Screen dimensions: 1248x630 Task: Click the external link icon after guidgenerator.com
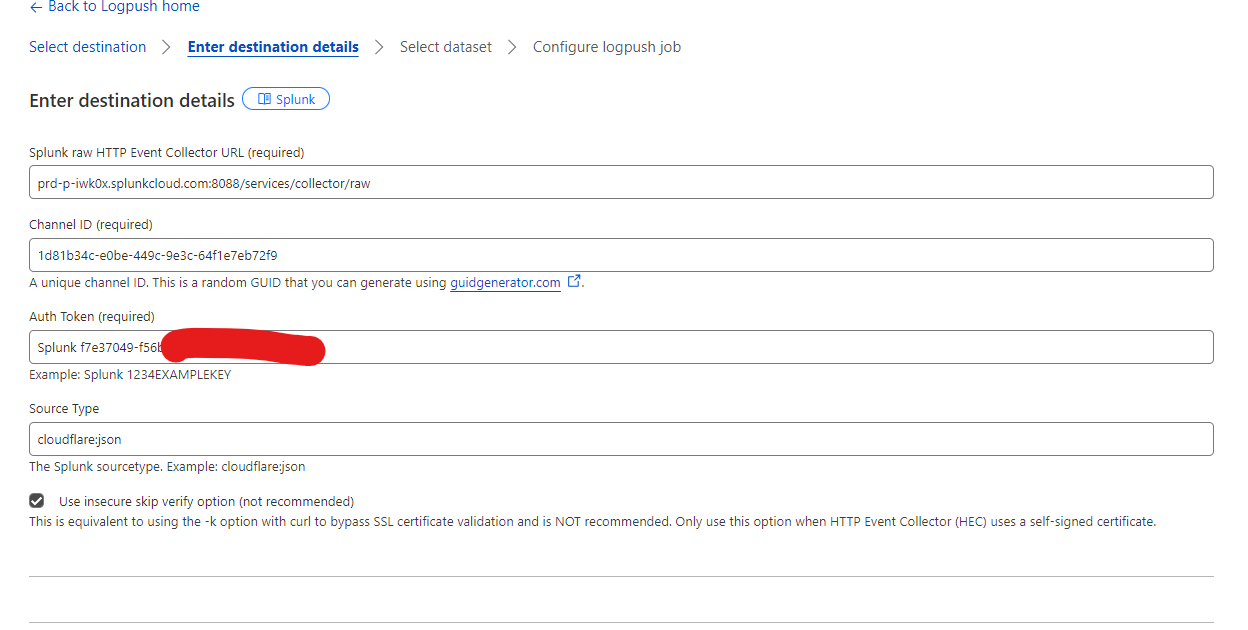[x=574, y=282]
